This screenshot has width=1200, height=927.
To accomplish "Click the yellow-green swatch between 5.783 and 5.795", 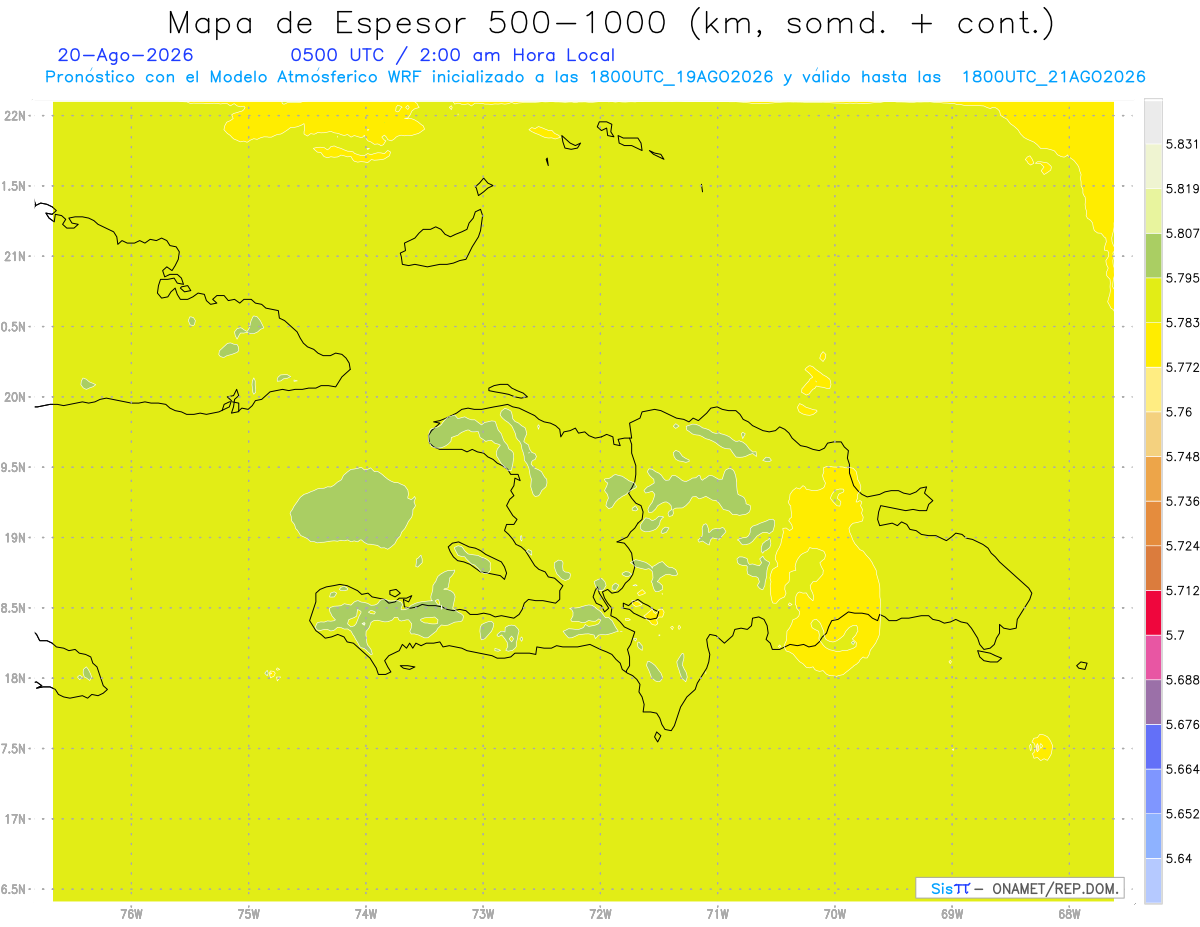I will [1153, 300].
